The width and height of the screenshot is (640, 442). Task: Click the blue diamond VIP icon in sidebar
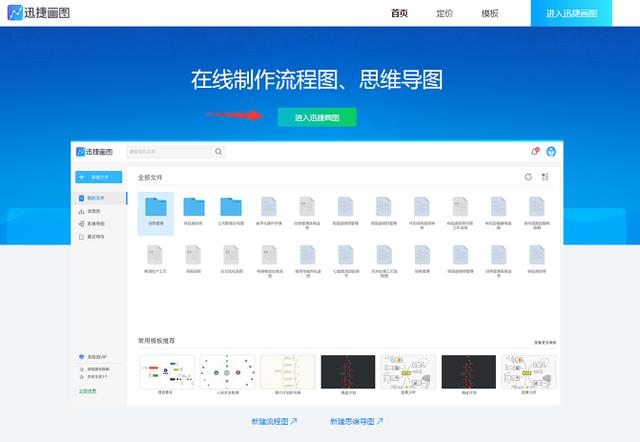click(81, 357)
